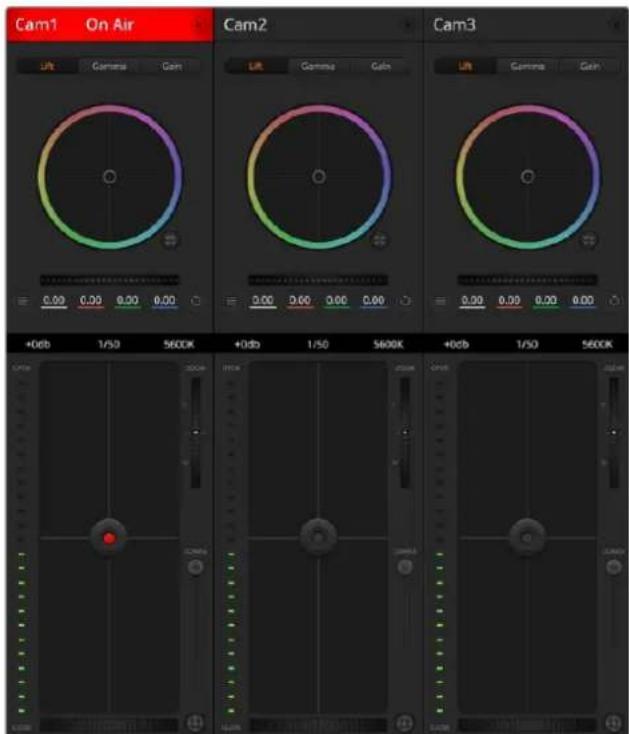
Task: Reset Cam2 color values with the reset icon
Action: [x=405, y=301]
